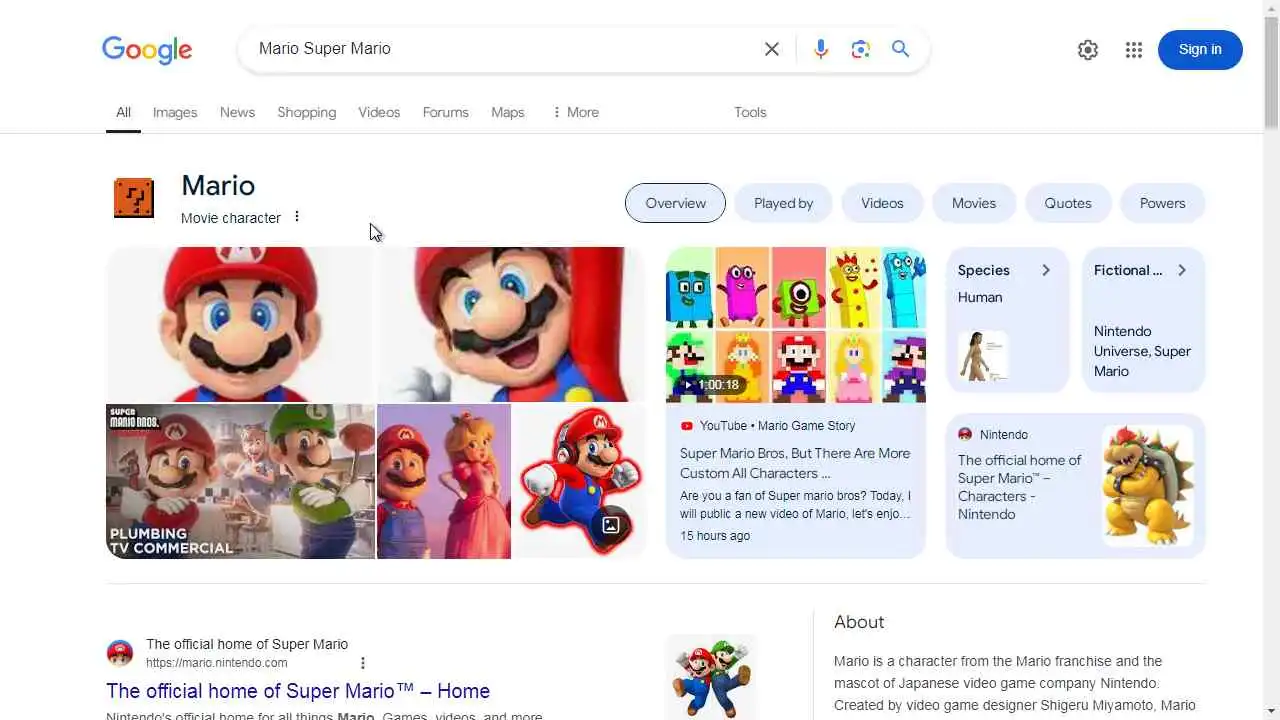Image resolution: width=1280 pixels, height=720 pixels.
Task: Click the 15 hours ago timestamp
Action: click(x=715, y=536)
